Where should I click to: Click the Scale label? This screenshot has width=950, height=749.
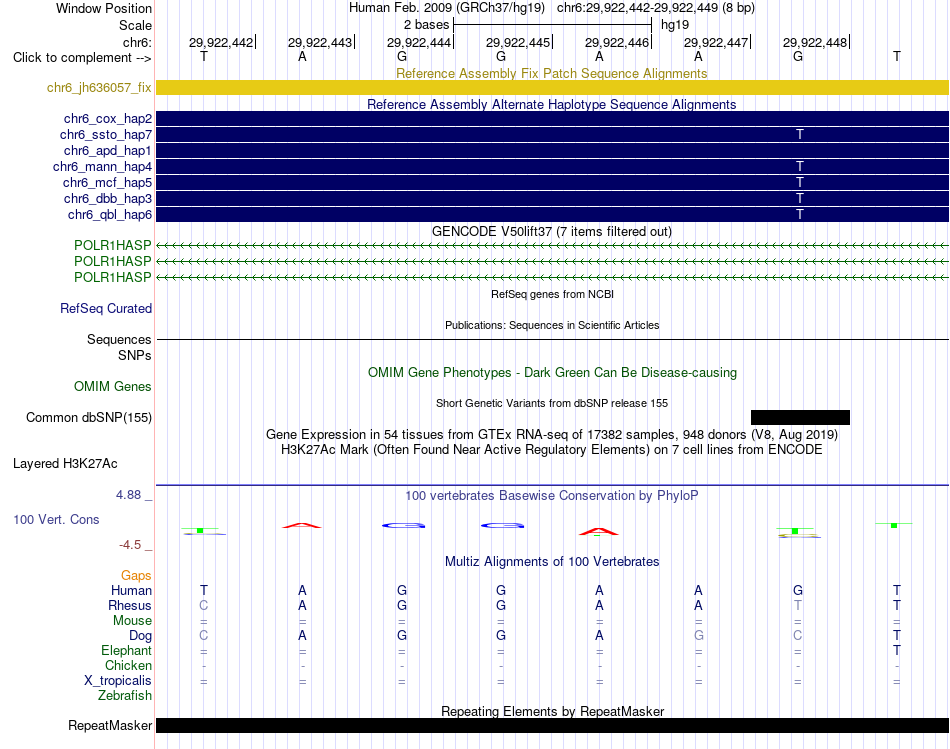pos(135,25)
